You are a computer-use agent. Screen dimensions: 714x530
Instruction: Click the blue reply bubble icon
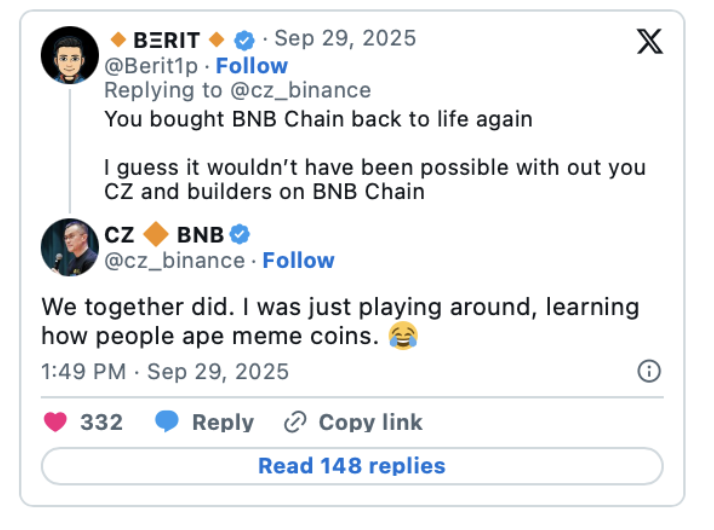167,422
